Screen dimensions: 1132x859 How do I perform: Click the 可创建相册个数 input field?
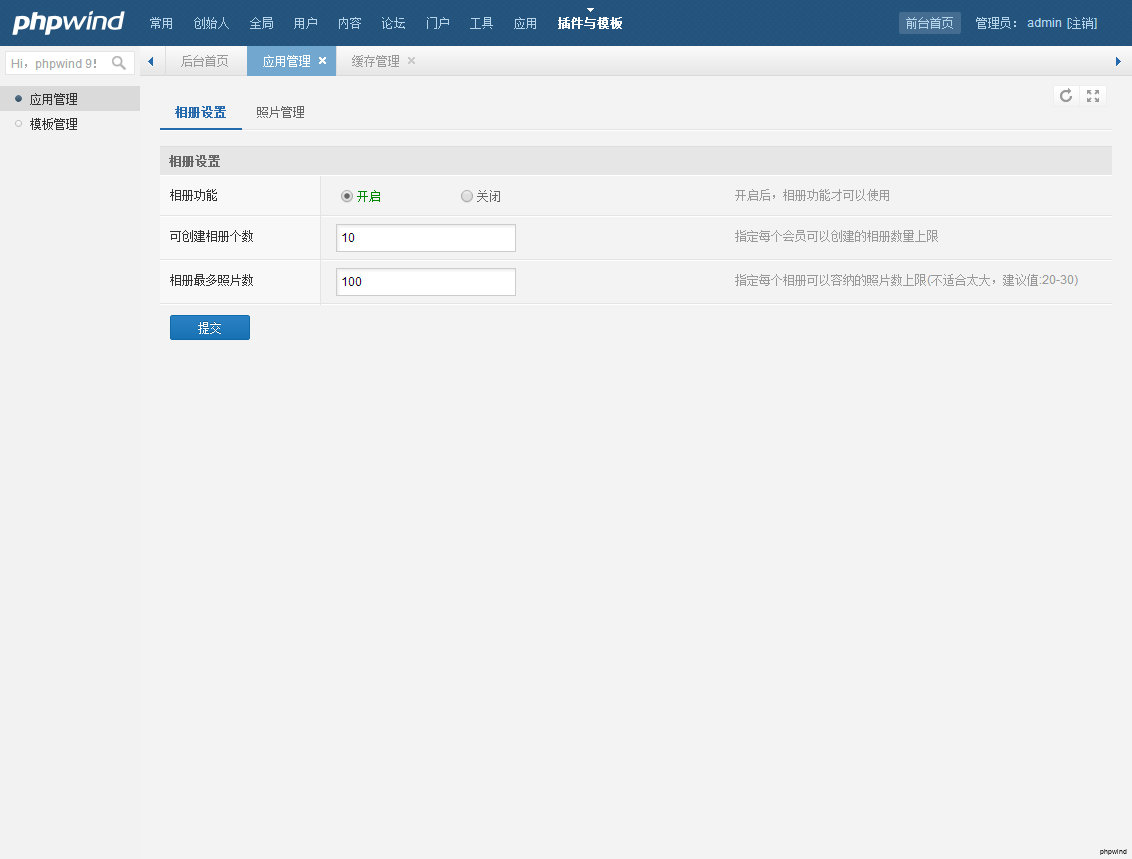[x=426, y=238]
